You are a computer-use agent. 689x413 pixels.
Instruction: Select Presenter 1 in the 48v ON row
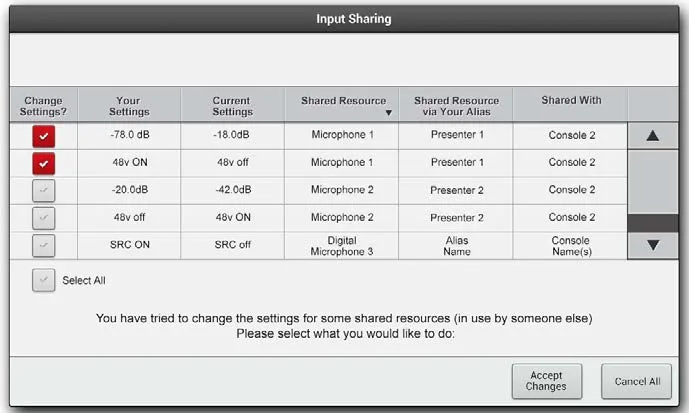point(456,163)
